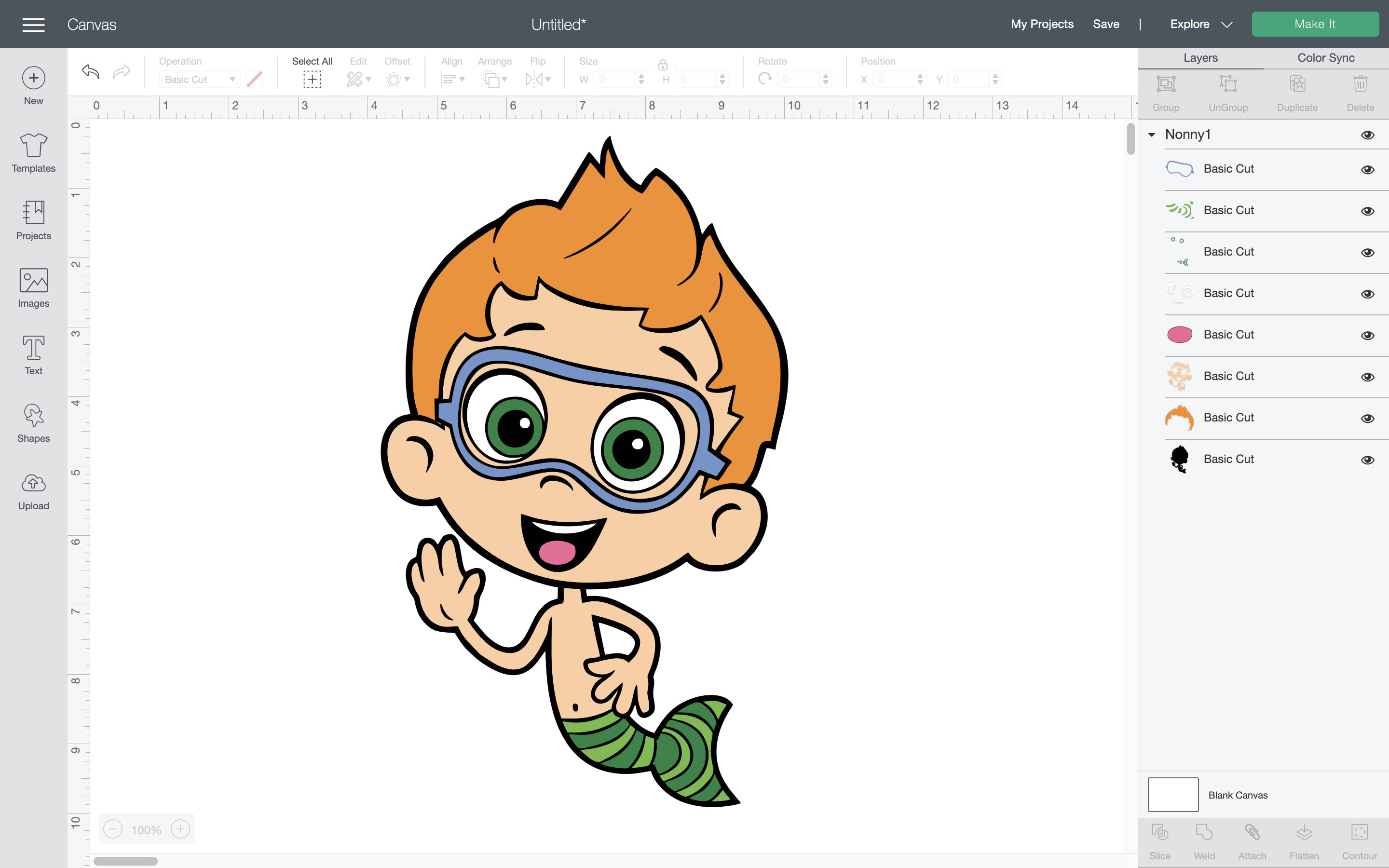Click the horizontal canvas scrollbar
Image resolution: width=1389 pixels, height=868 pixels.
(125, 861)
